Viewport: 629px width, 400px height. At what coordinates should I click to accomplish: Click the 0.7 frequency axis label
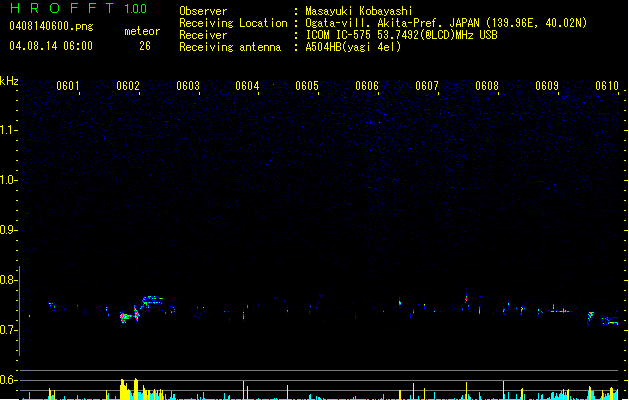[x=7, y=330]
